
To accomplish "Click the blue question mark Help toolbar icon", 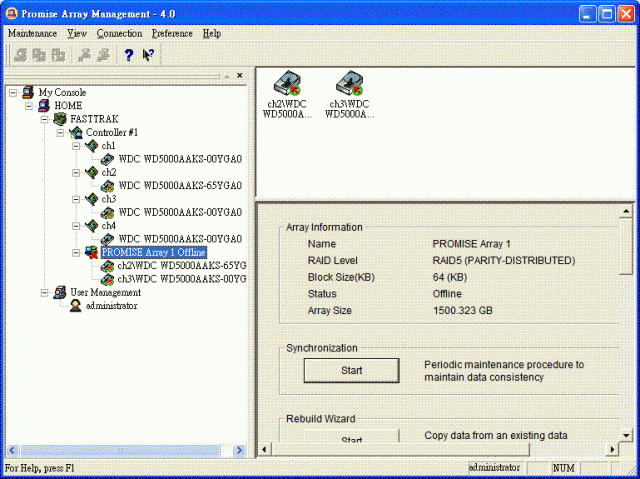I will [x=129, y=55].
